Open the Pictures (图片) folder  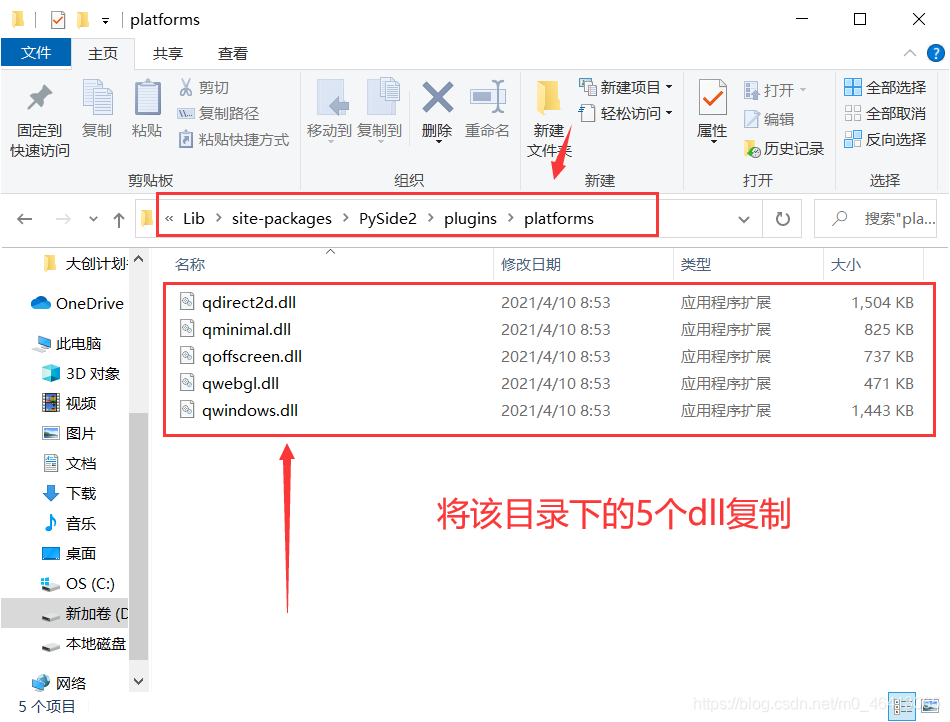point(70,434)
